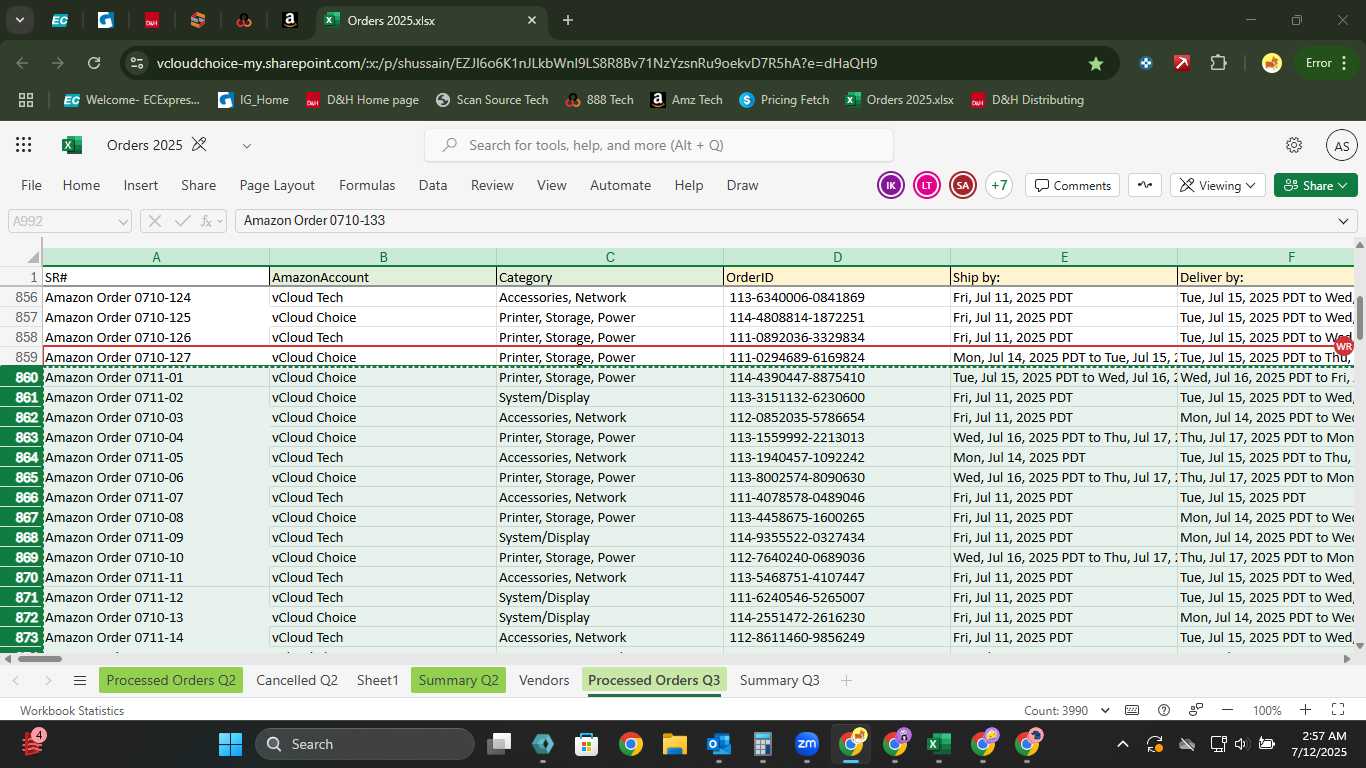Switch to Summary Q3 sheet tab

coord(779,680)
